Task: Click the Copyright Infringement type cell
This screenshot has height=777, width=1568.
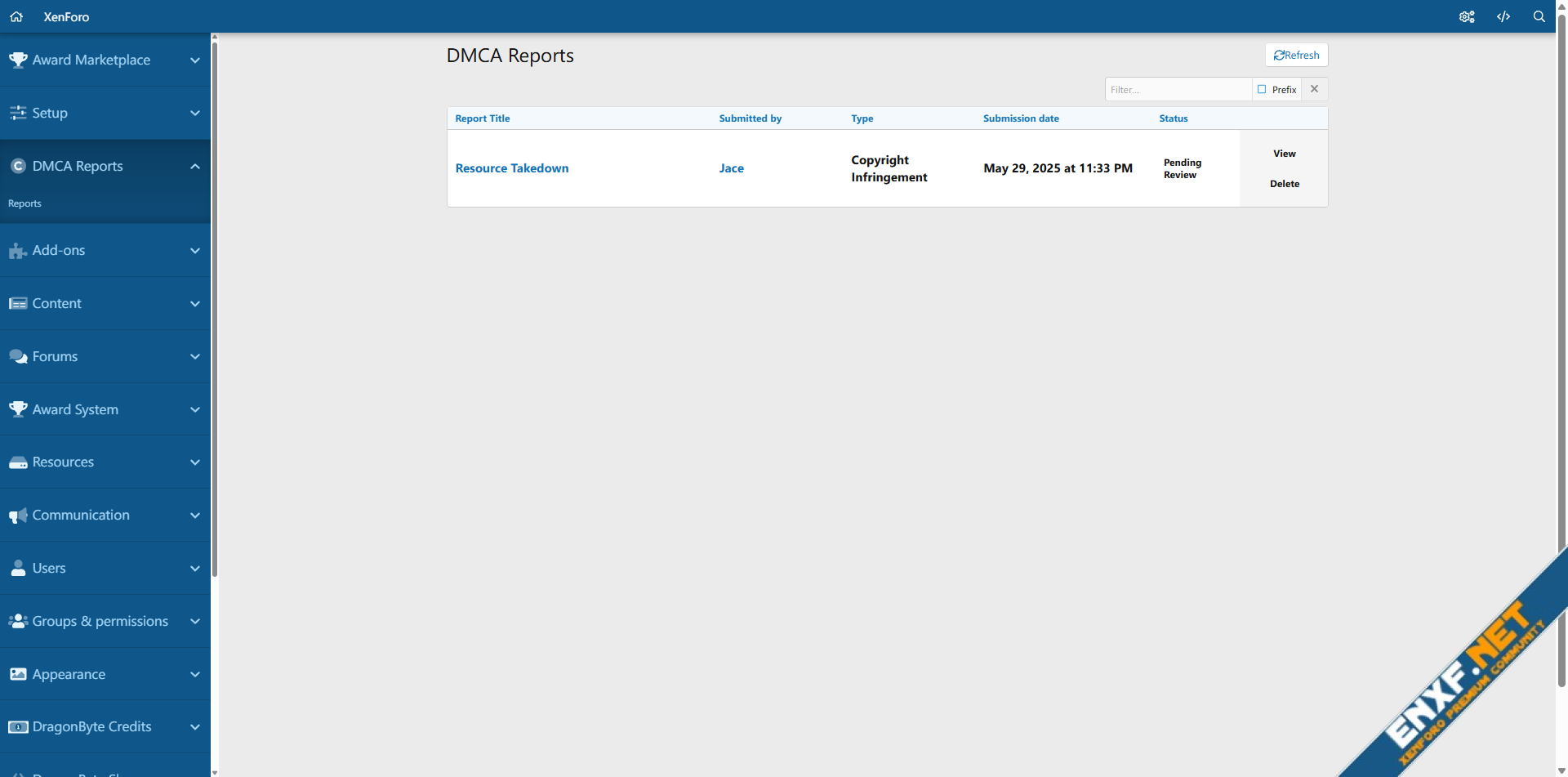Action: (x=889, y=168)
